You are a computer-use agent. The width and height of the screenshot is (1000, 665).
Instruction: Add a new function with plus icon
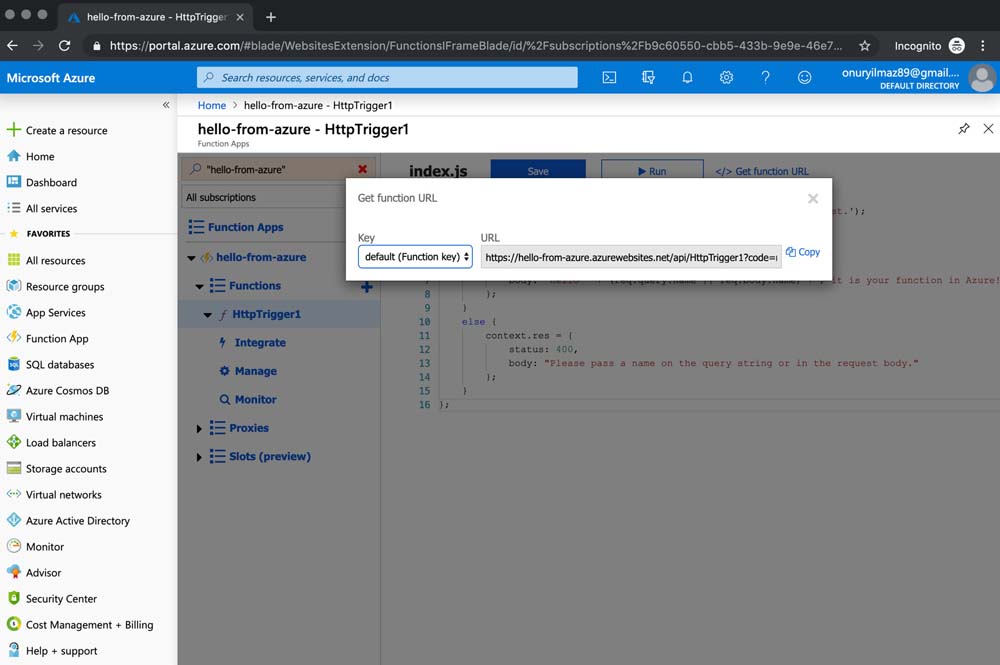[x=366, y=287]
